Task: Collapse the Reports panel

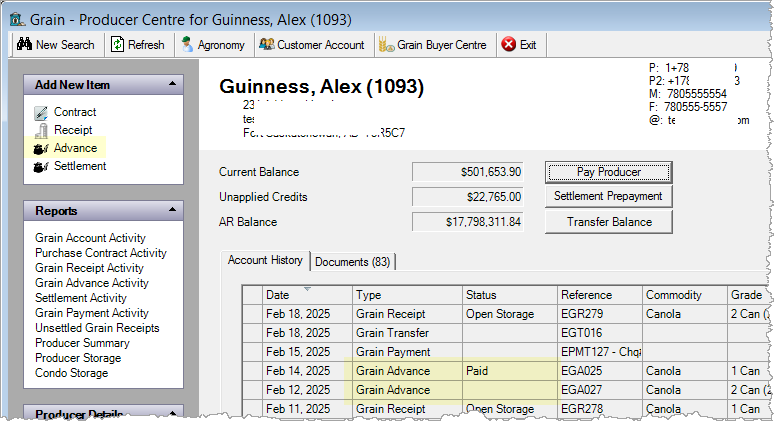Action: tap(172, 210)
